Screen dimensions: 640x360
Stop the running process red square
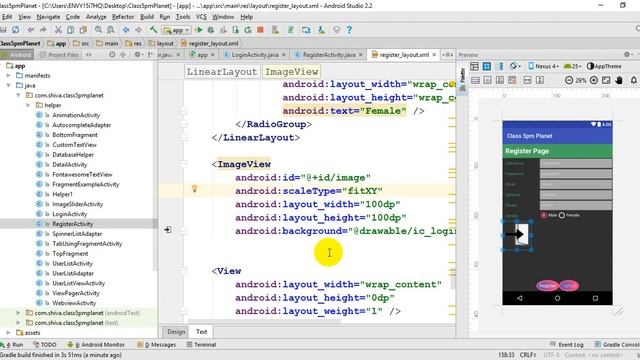coord(260,30)
